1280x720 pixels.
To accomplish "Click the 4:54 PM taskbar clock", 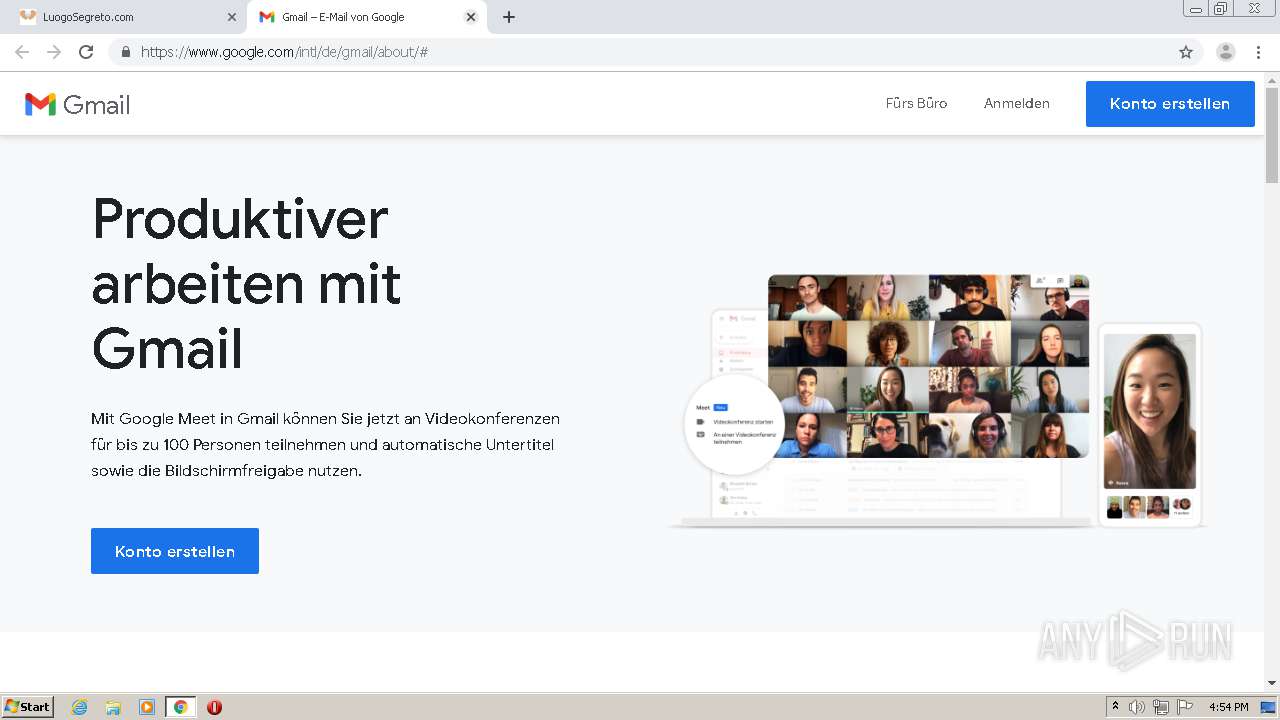I will tap(1228, 707).
